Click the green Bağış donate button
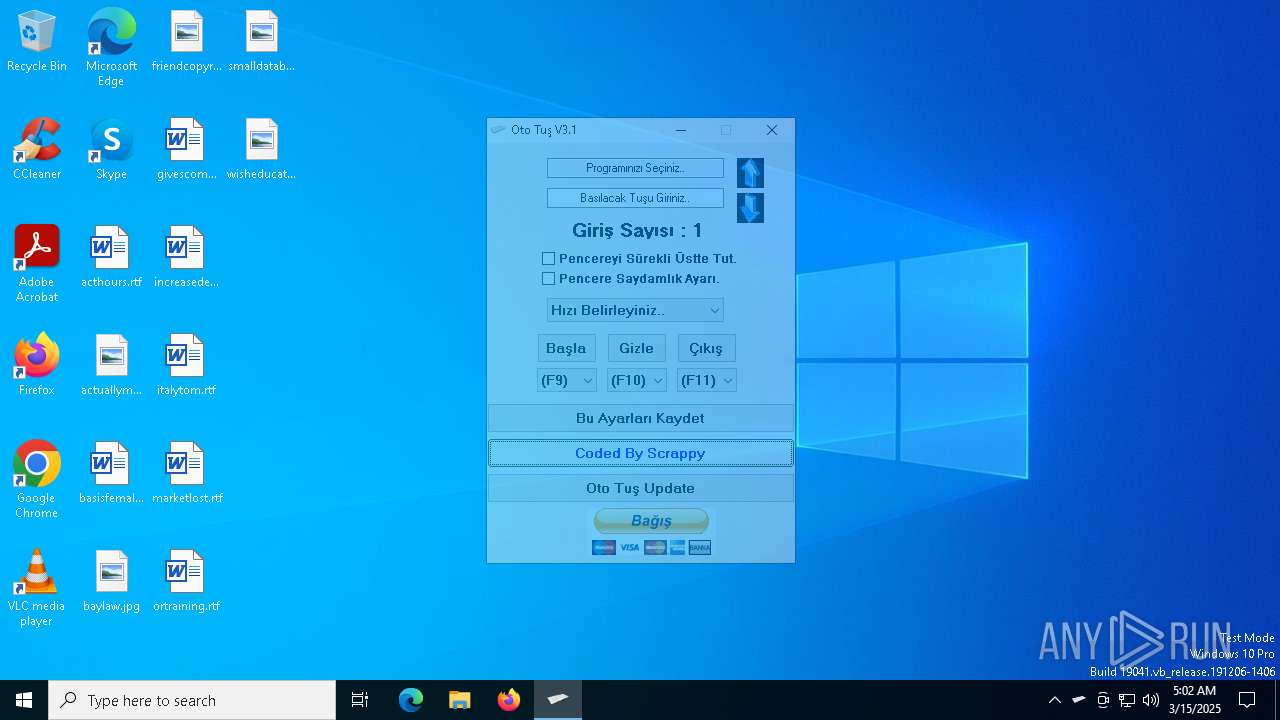This screenshot has height=720, width=1280. (x=651, y=521)
